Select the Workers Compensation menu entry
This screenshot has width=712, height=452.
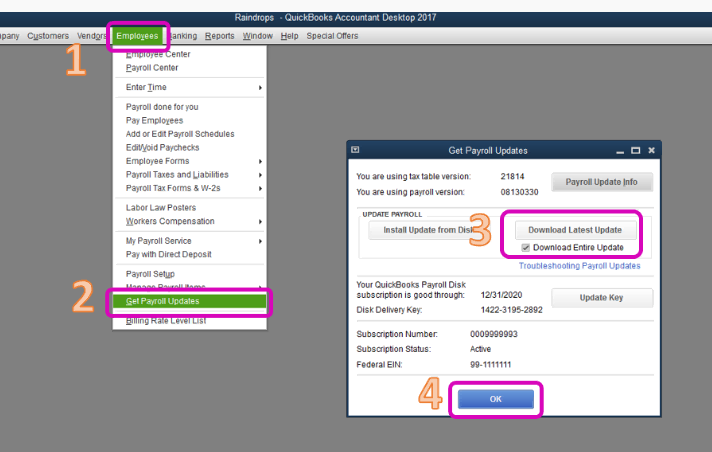(x=189, y=221)
